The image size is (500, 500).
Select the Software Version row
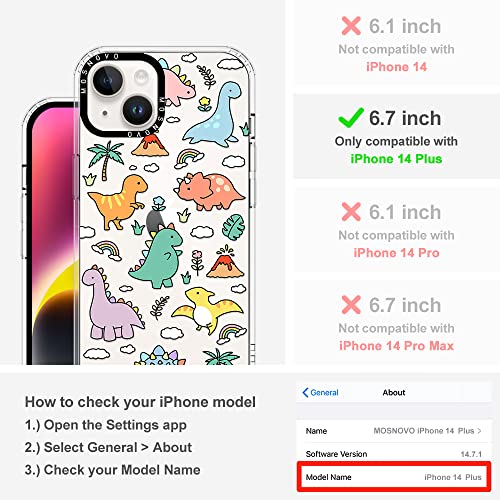point(394,454)
